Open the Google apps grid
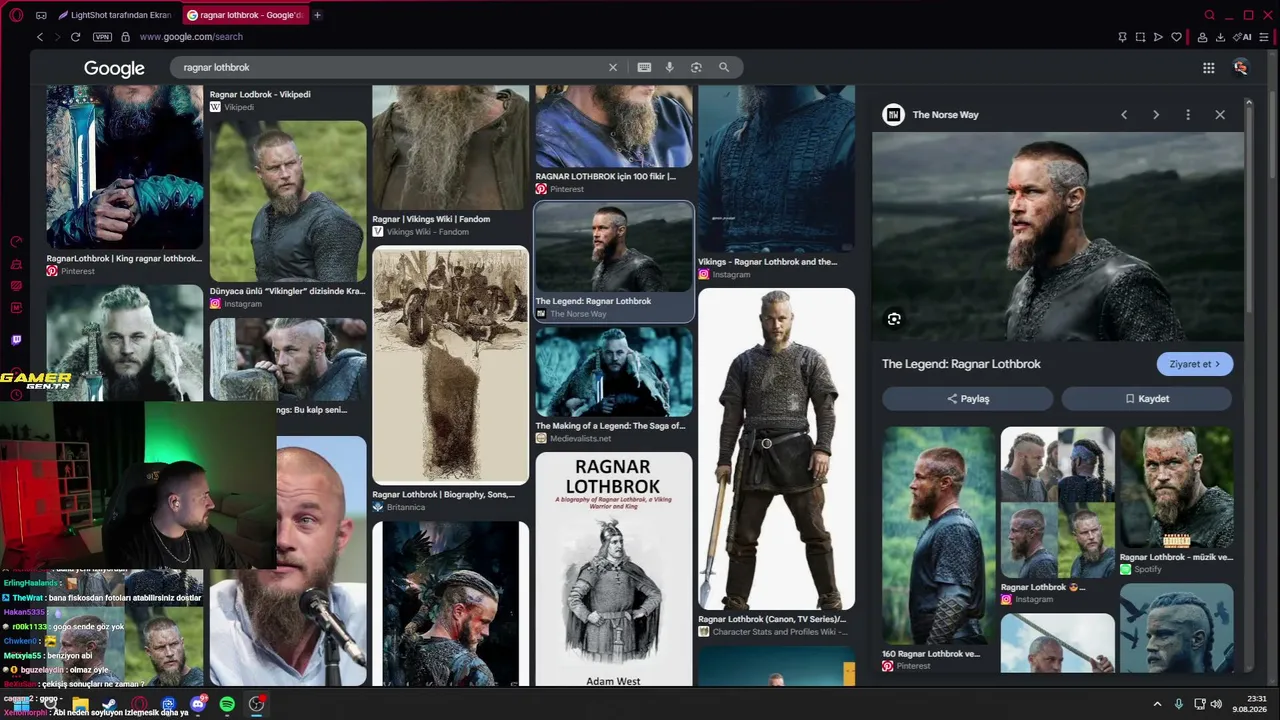The height and width of the screenshot is (720, 1280). point(1209,68)
